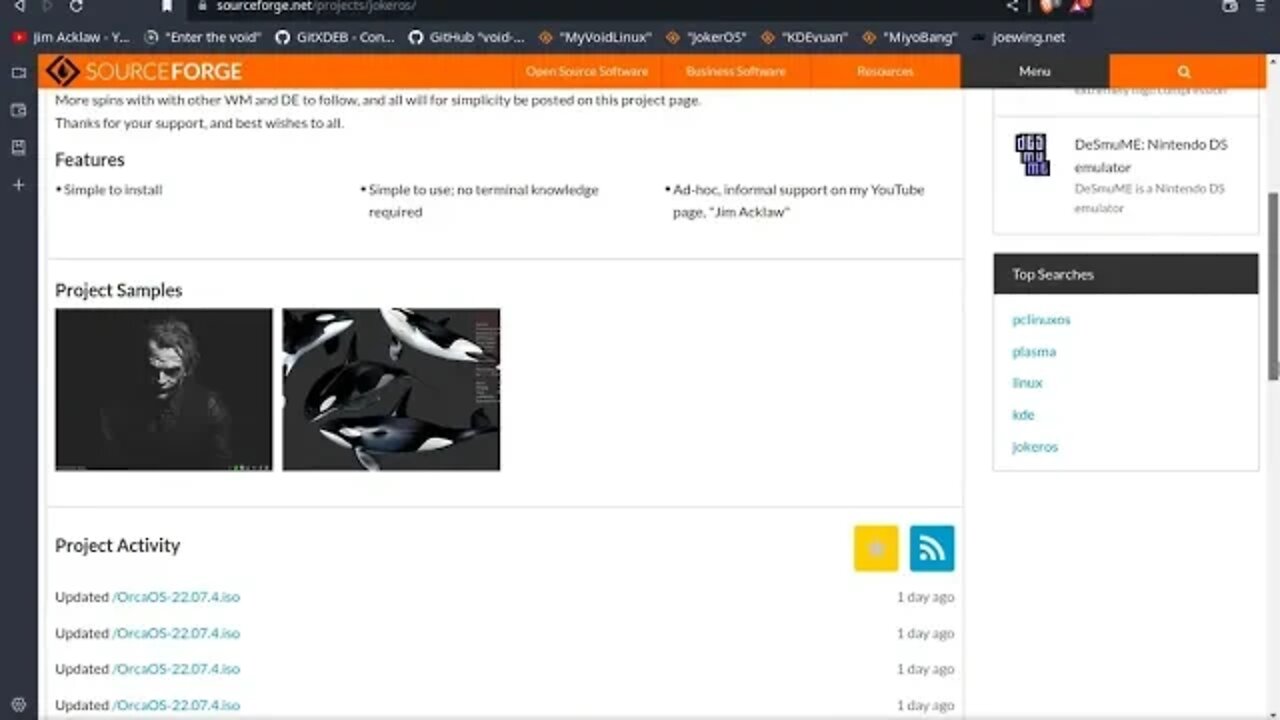The height and width of the screenshot is (720, 1280).
Task: Open the "JokerOS" bookmark
Action: 707,37
